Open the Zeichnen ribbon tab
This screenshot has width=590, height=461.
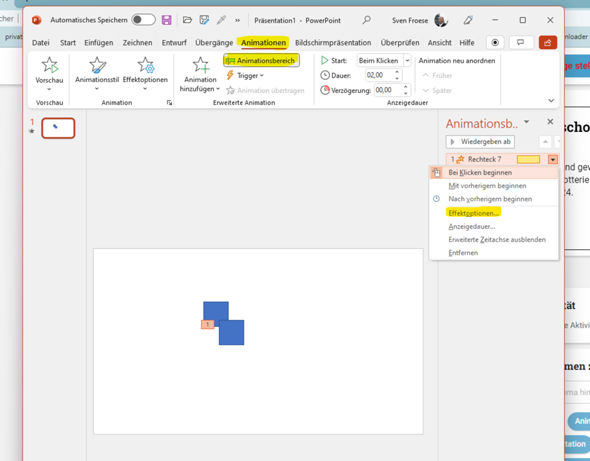coord(137,43)
